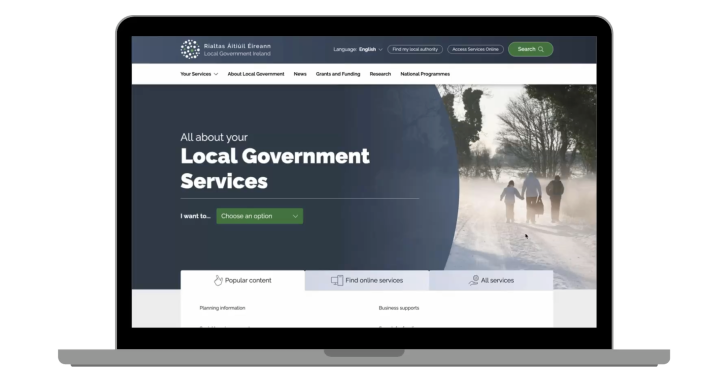Open the Research menu item
Image resolution: width=728 pixels, height=376 pixels.
coord(380,74)
